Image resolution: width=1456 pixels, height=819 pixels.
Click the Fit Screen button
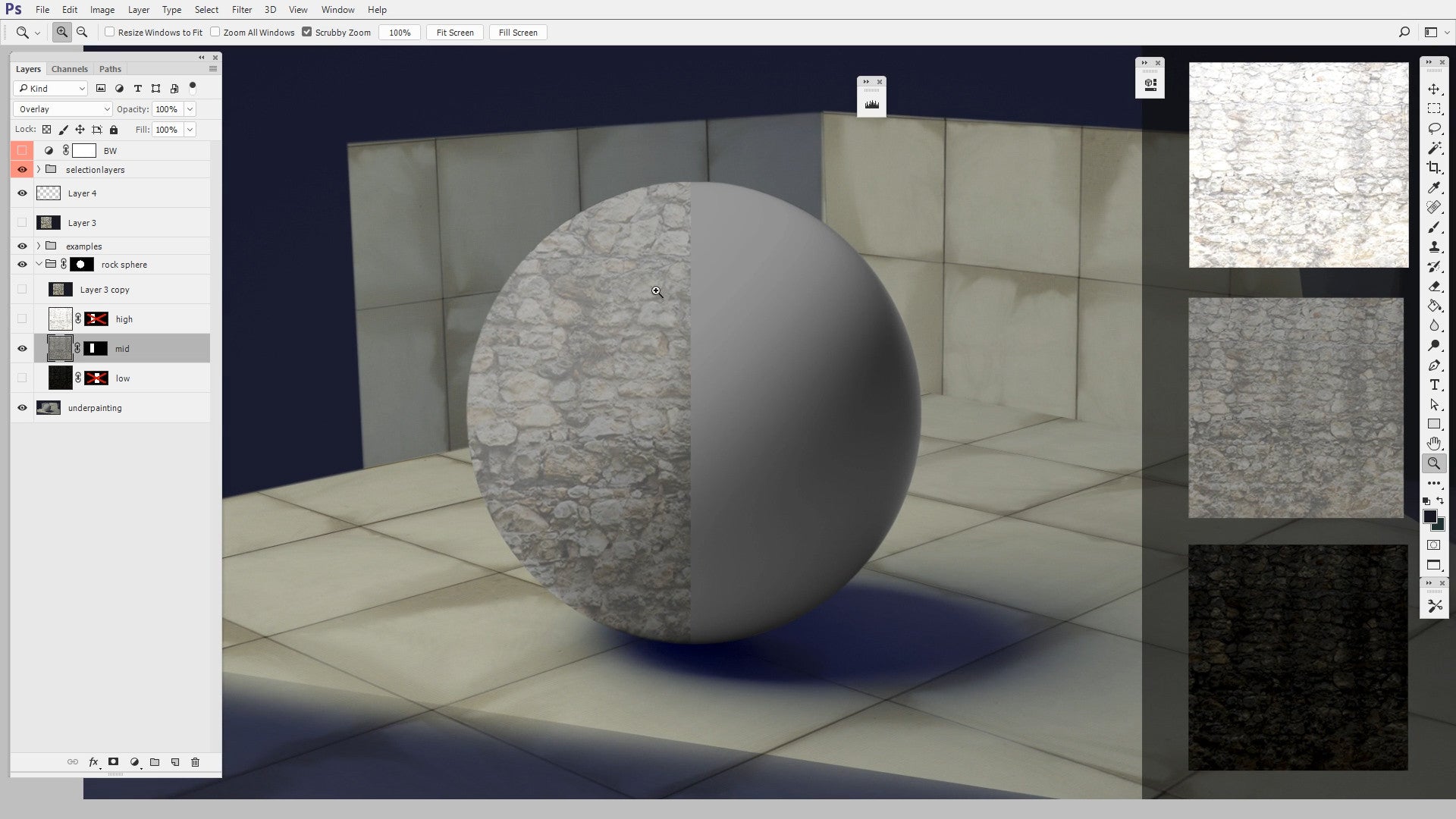point(454,32)
